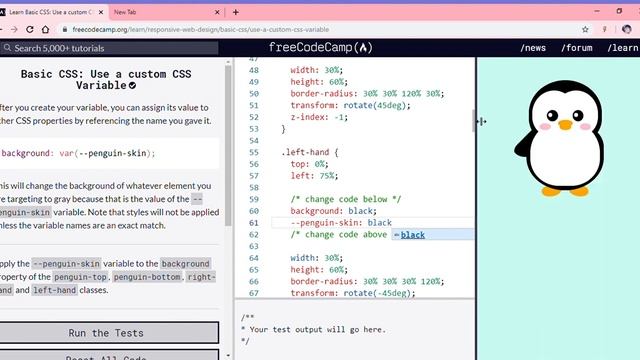640x360 pixels.
Task: Open the /forum link
Action: click(x=577, y=48)
